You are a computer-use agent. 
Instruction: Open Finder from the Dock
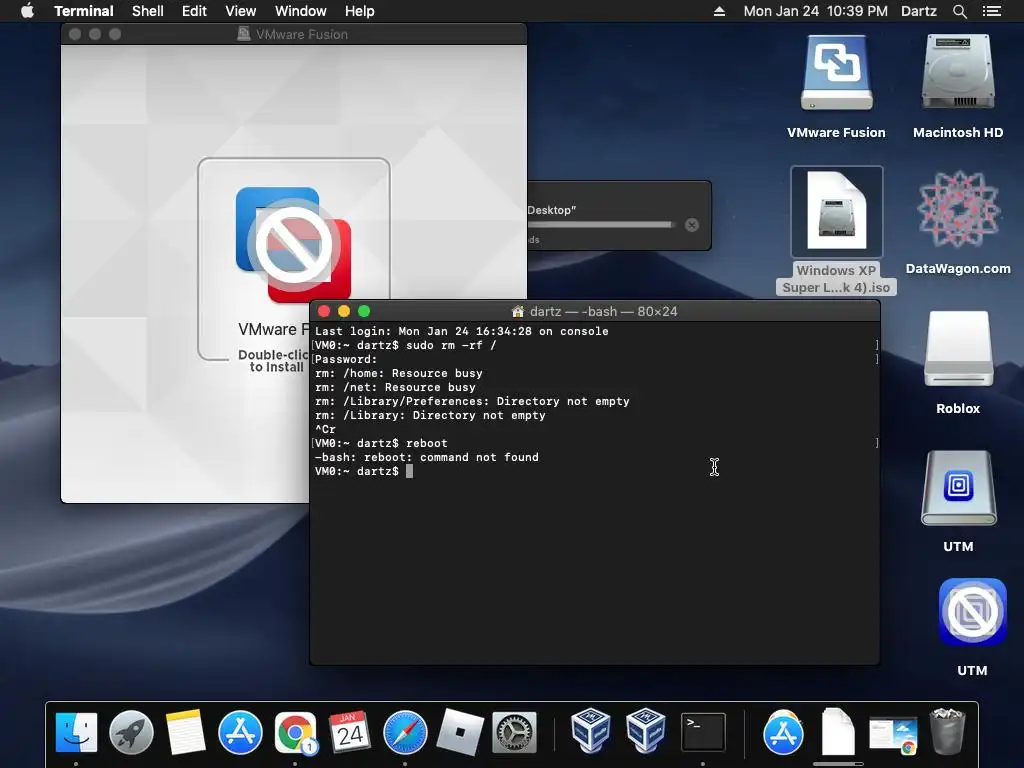(x=76, y=732)
